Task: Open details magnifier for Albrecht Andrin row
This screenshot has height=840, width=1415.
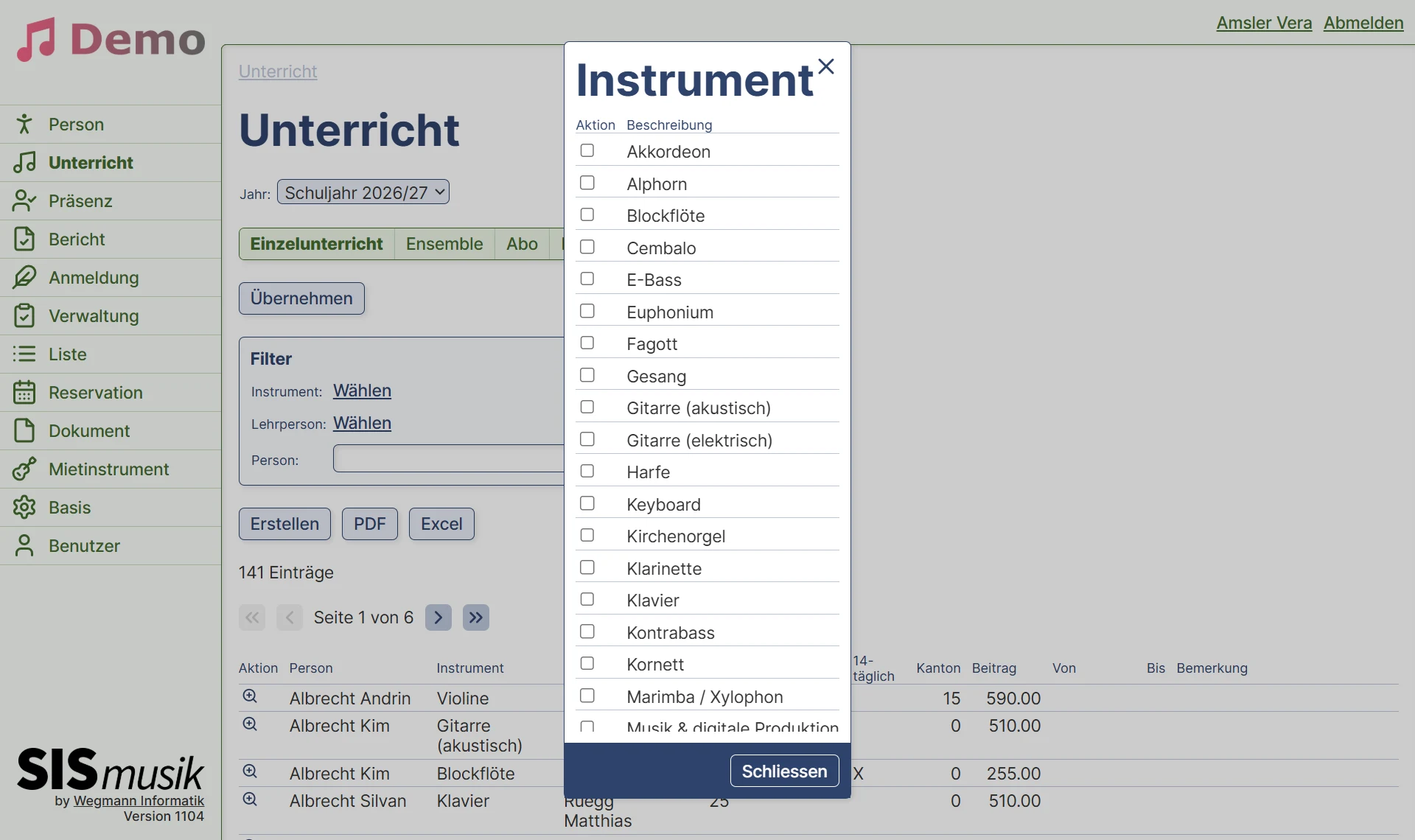Action: pyautogui.click(x=250, y=696)
